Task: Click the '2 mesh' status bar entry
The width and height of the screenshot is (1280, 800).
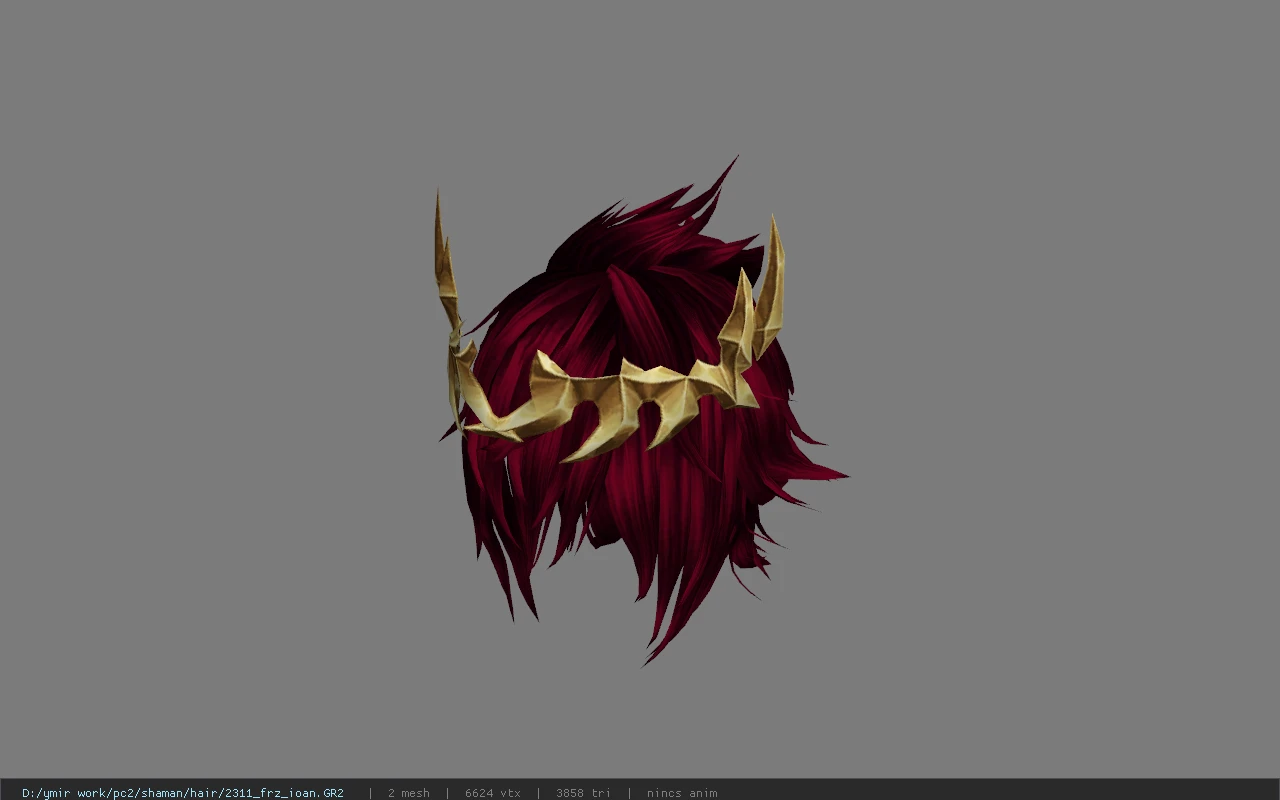Action: coord(409,793)
